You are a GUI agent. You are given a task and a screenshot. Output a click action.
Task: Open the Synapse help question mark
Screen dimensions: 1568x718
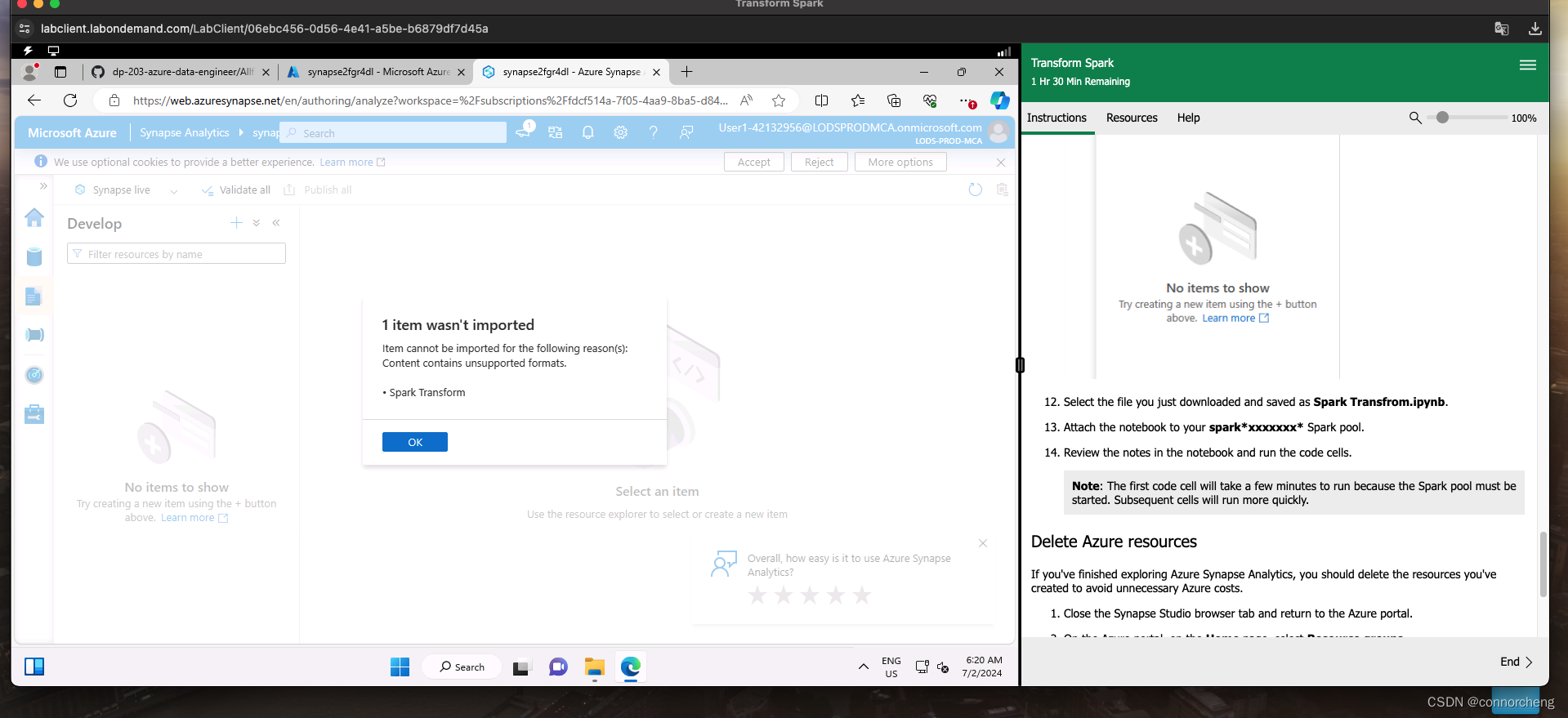[653, 132]
